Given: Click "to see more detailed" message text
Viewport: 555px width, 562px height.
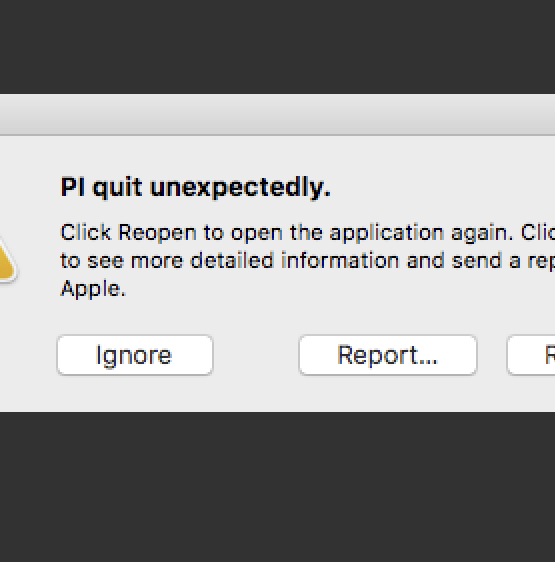Looking at the screenshot, I should click(167, 261).
